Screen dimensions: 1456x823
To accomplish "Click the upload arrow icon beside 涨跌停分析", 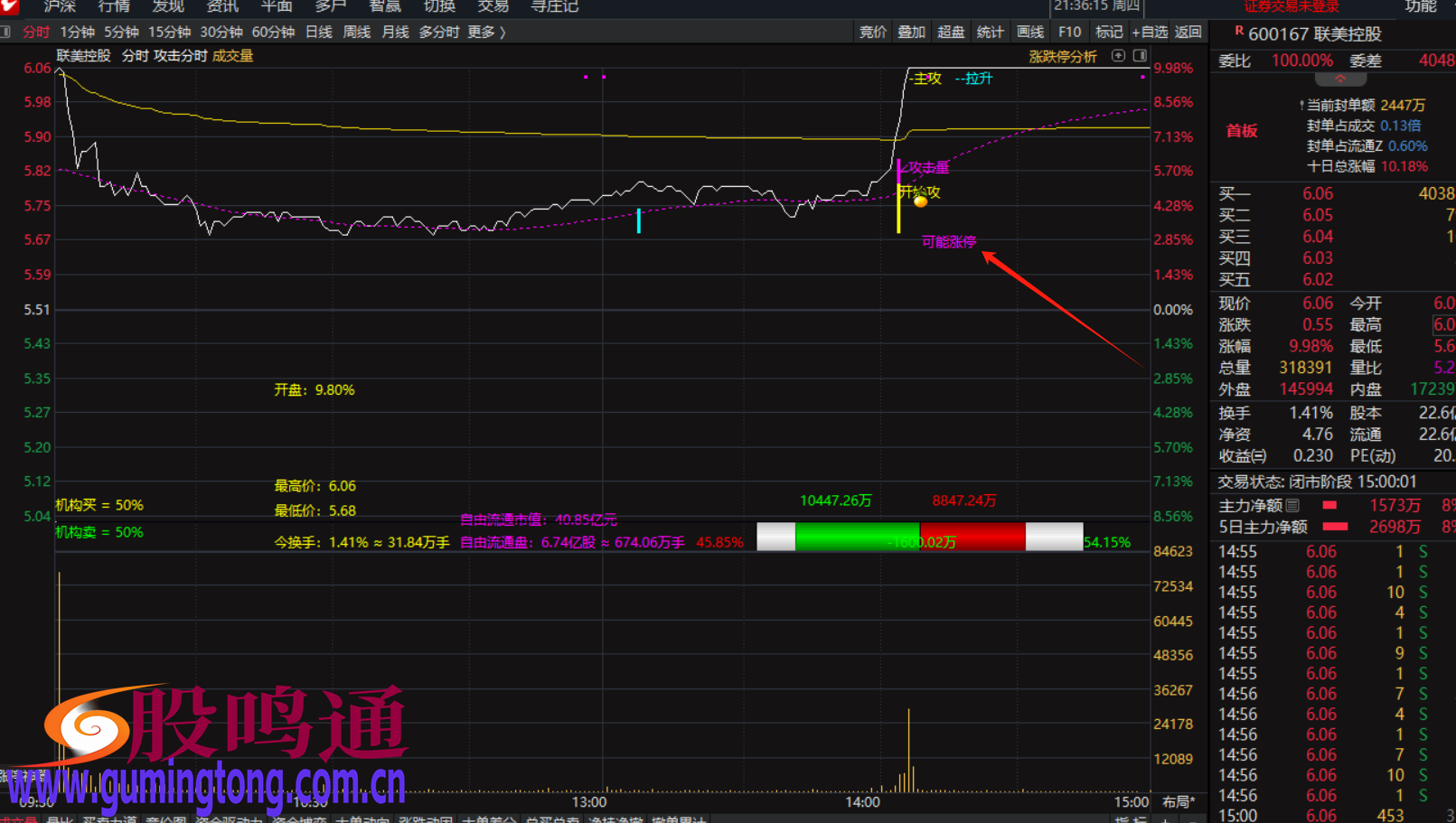I will click(1118, 56).
